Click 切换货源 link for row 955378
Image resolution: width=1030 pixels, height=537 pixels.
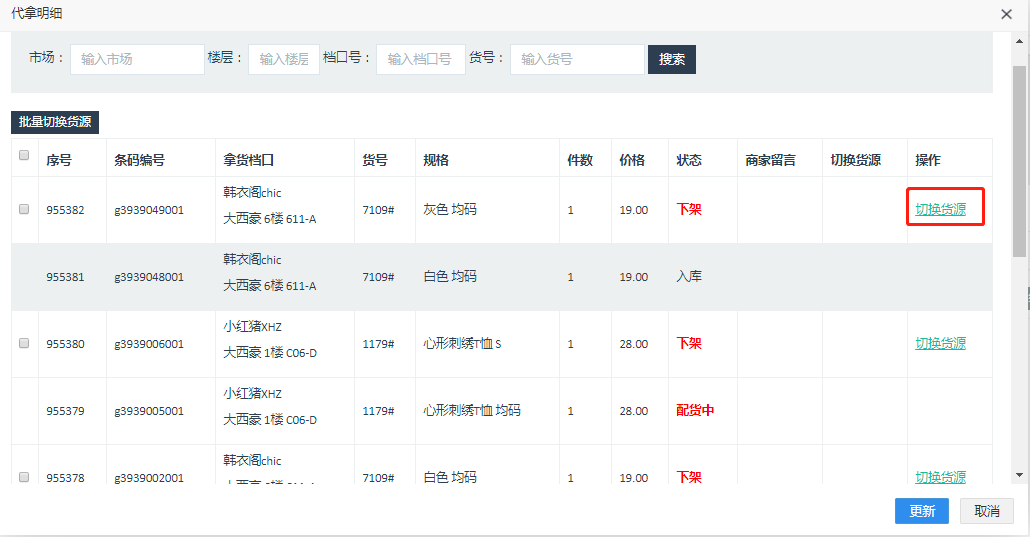pos(940,477)
